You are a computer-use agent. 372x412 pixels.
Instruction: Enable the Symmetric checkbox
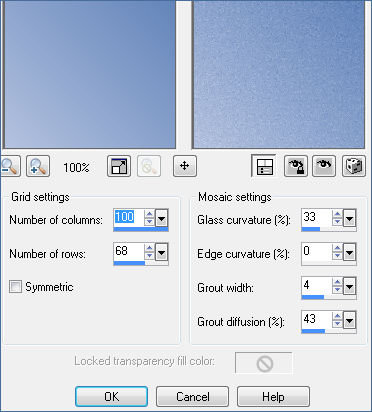[15, 287]
